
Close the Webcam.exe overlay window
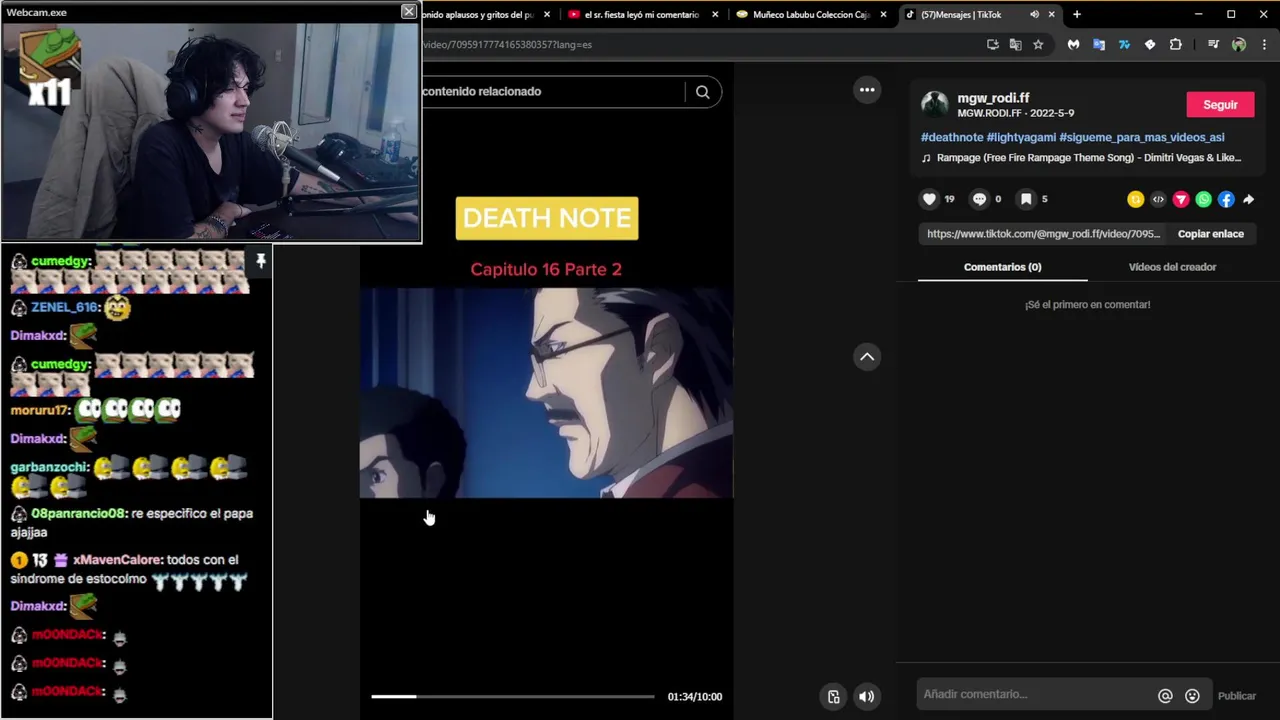coord(408,11)
